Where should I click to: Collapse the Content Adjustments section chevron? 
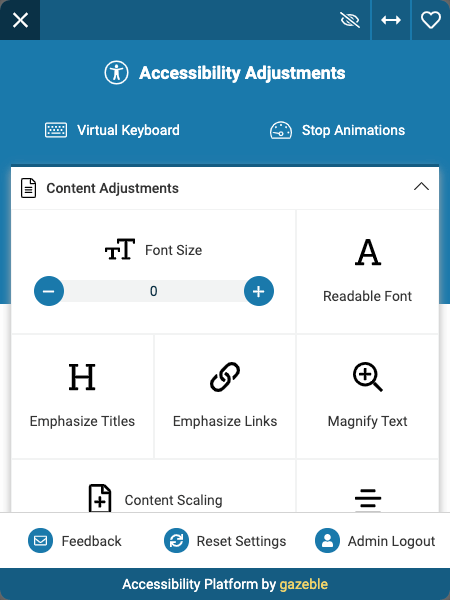tap(421, 187)
